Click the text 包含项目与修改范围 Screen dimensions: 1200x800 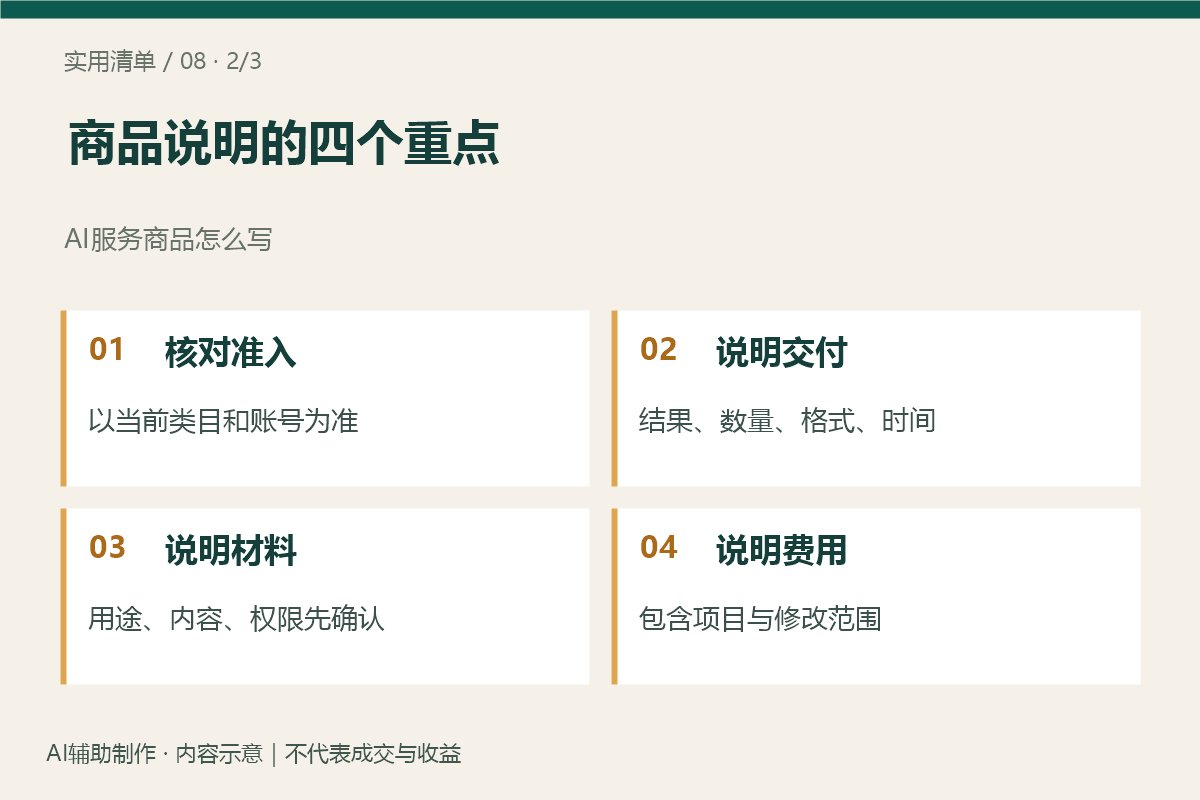760,618
